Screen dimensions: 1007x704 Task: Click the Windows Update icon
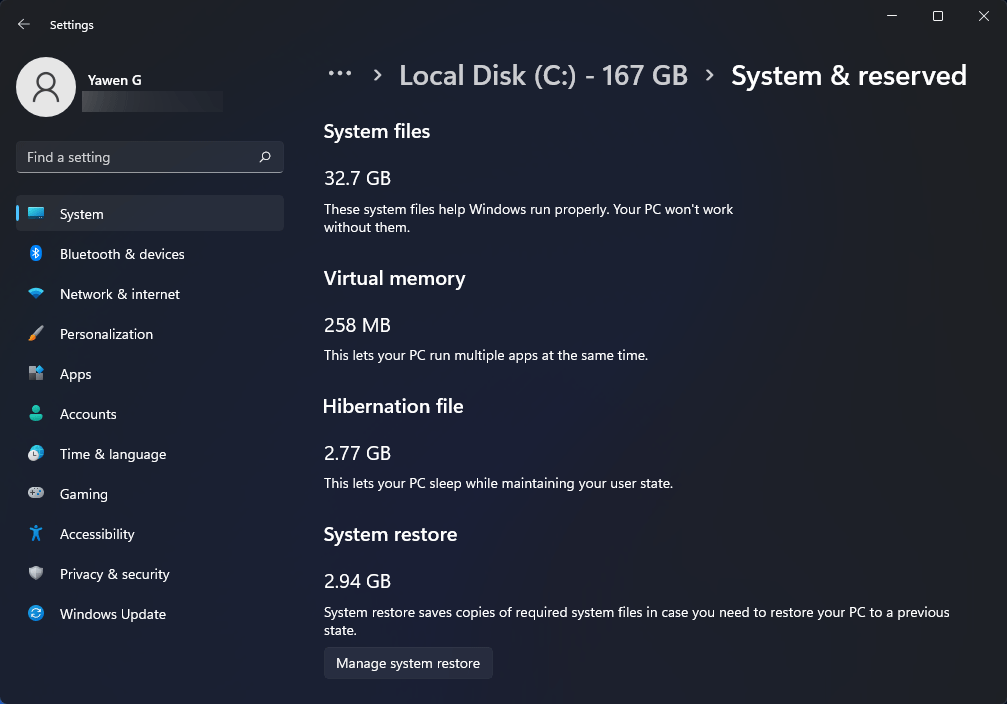(37, 614)
